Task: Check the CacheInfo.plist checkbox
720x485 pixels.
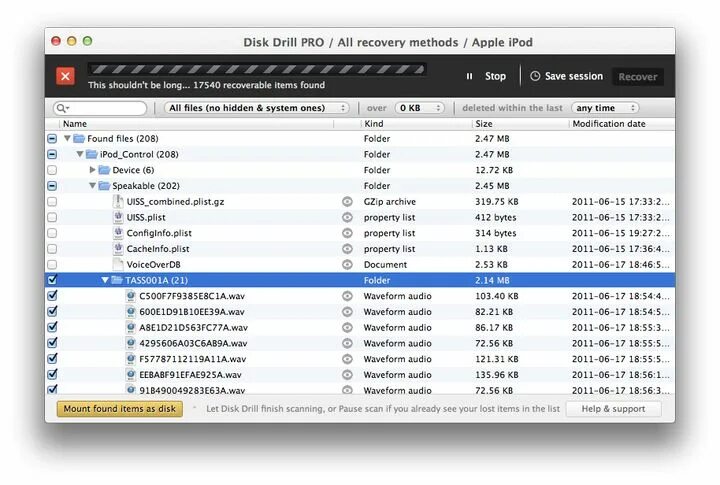Action: click(52, 248)
